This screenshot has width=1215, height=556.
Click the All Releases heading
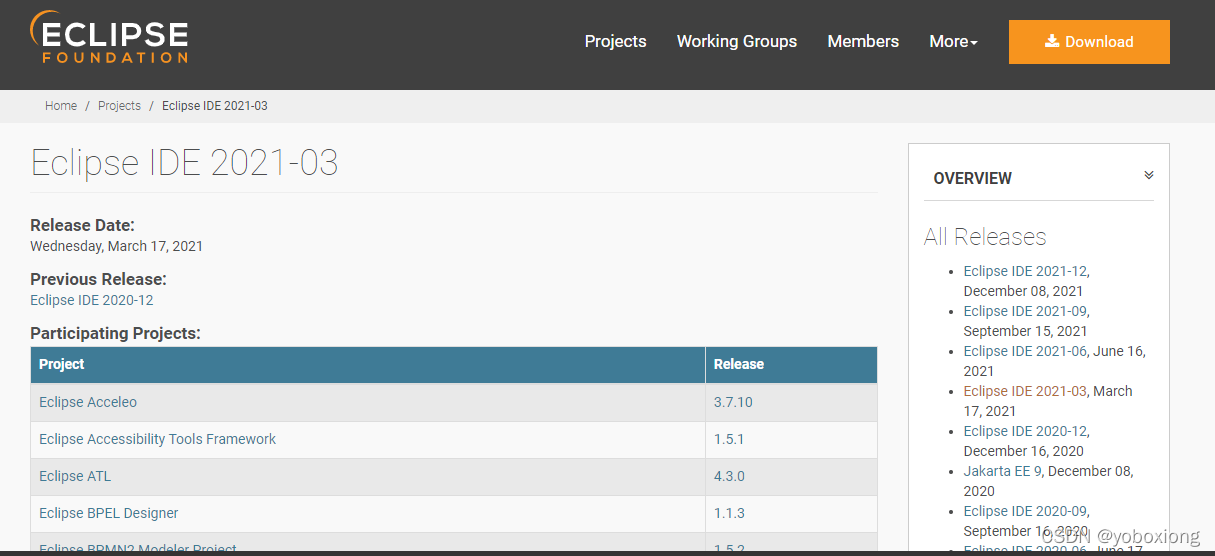pos(985,237)
